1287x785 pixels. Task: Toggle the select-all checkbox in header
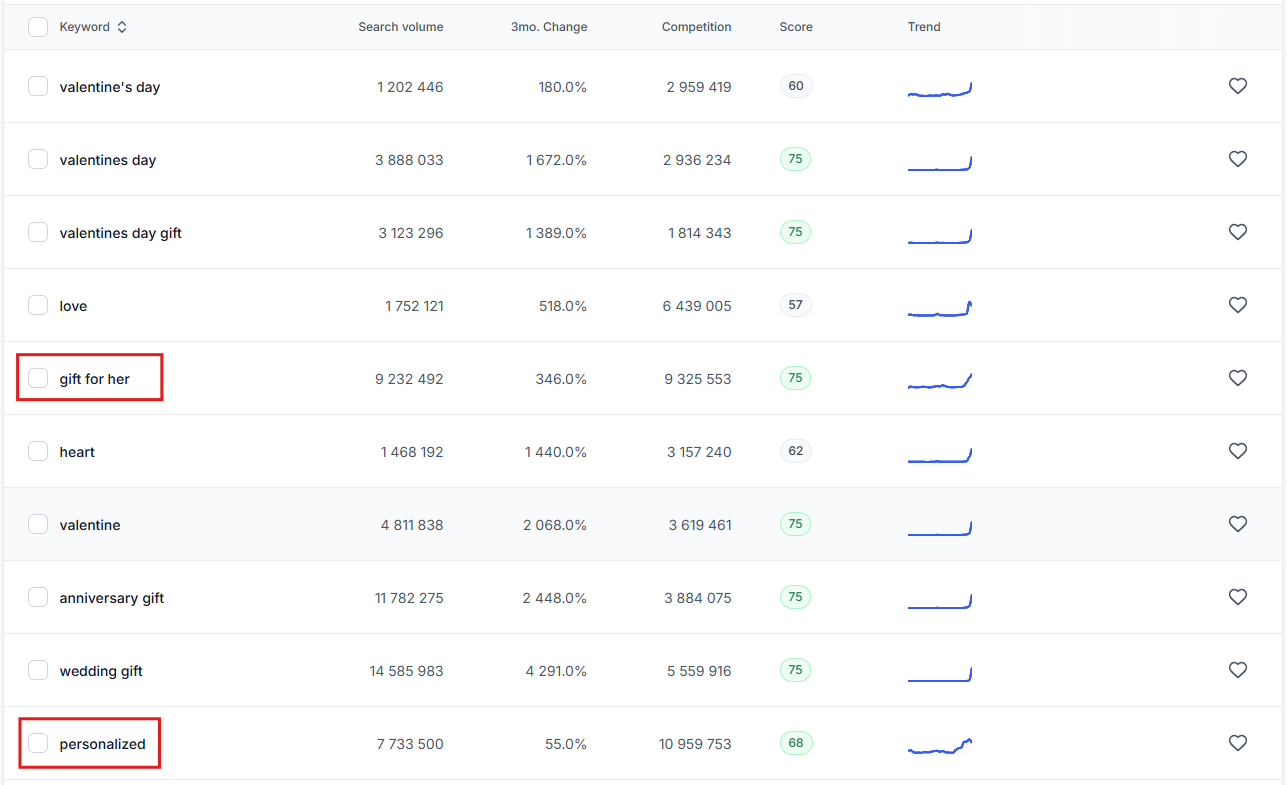click(38, 27)
